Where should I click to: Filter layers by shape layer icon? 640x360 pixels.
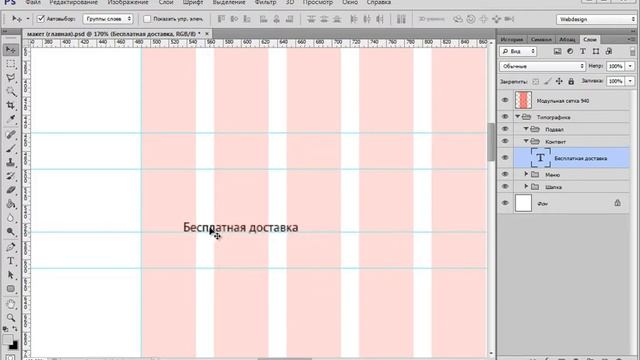[596, 51]
